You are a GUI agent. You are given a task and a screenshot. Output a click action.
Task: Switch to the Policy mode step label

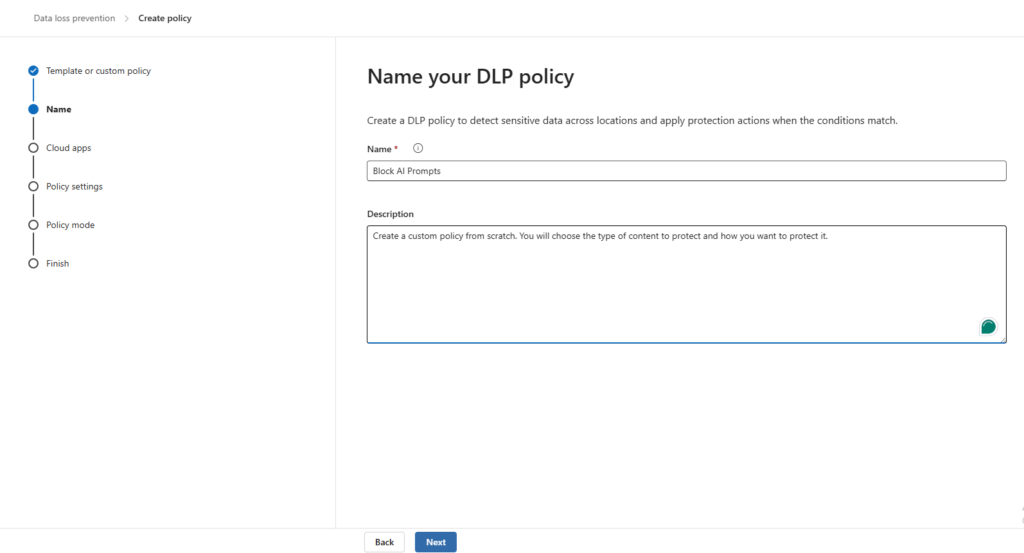pos(70,225)
